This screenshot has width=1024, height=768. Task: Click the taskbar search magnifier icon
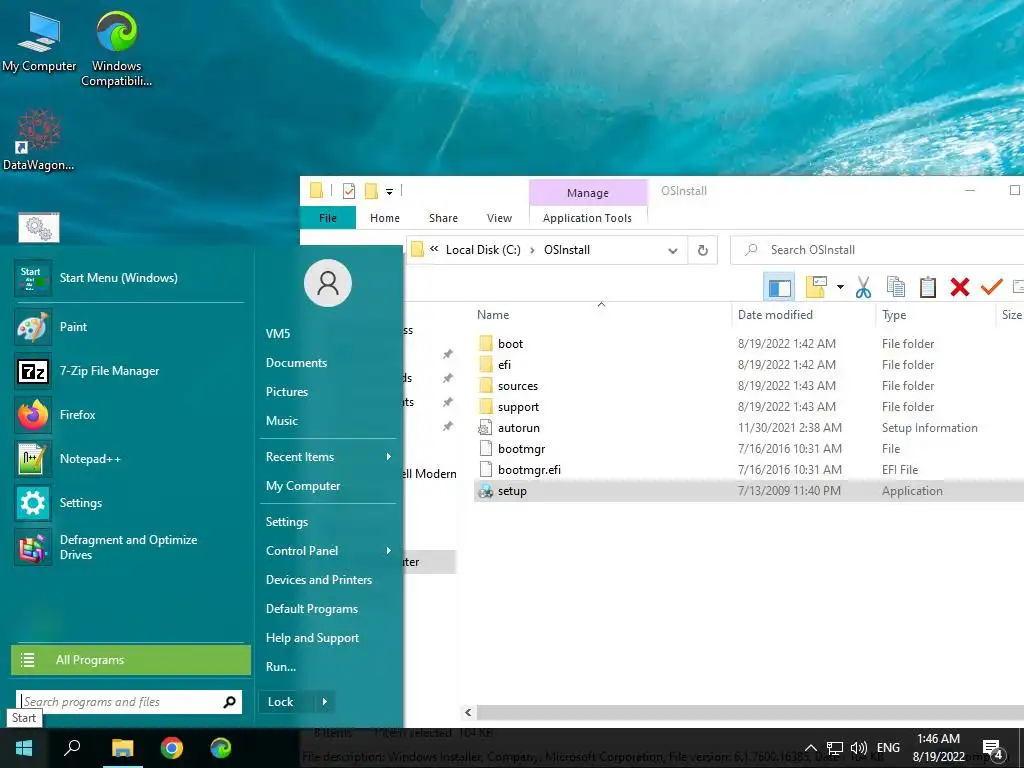72,748
